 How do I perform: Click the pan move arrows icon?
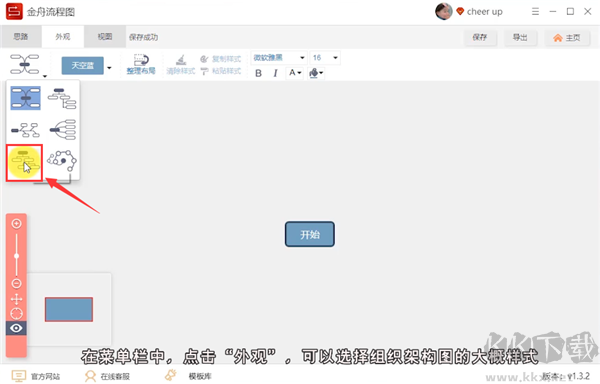coord(16,299)
